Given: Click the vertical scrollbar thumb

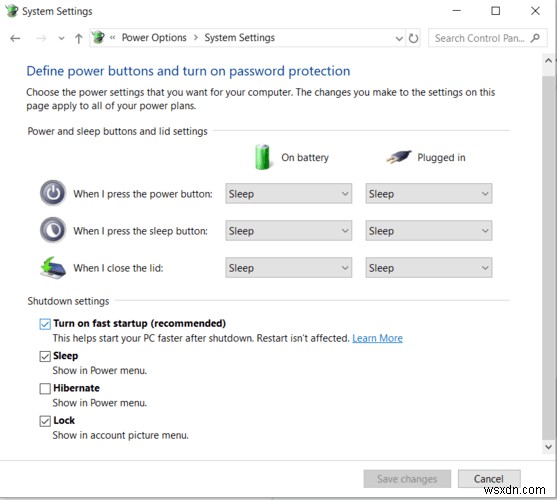Looking at the screenshot, I should pos(548,257).
